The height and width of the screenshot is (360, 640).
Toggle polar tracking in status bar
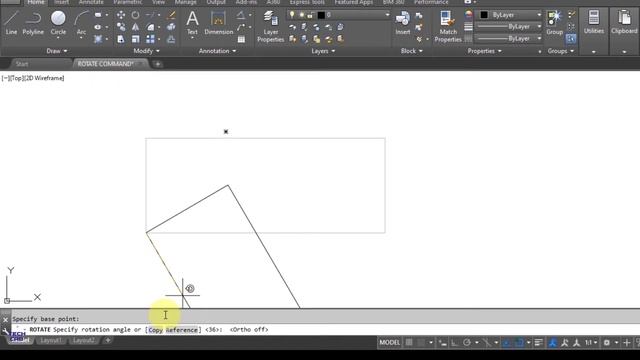pos(467,342)
